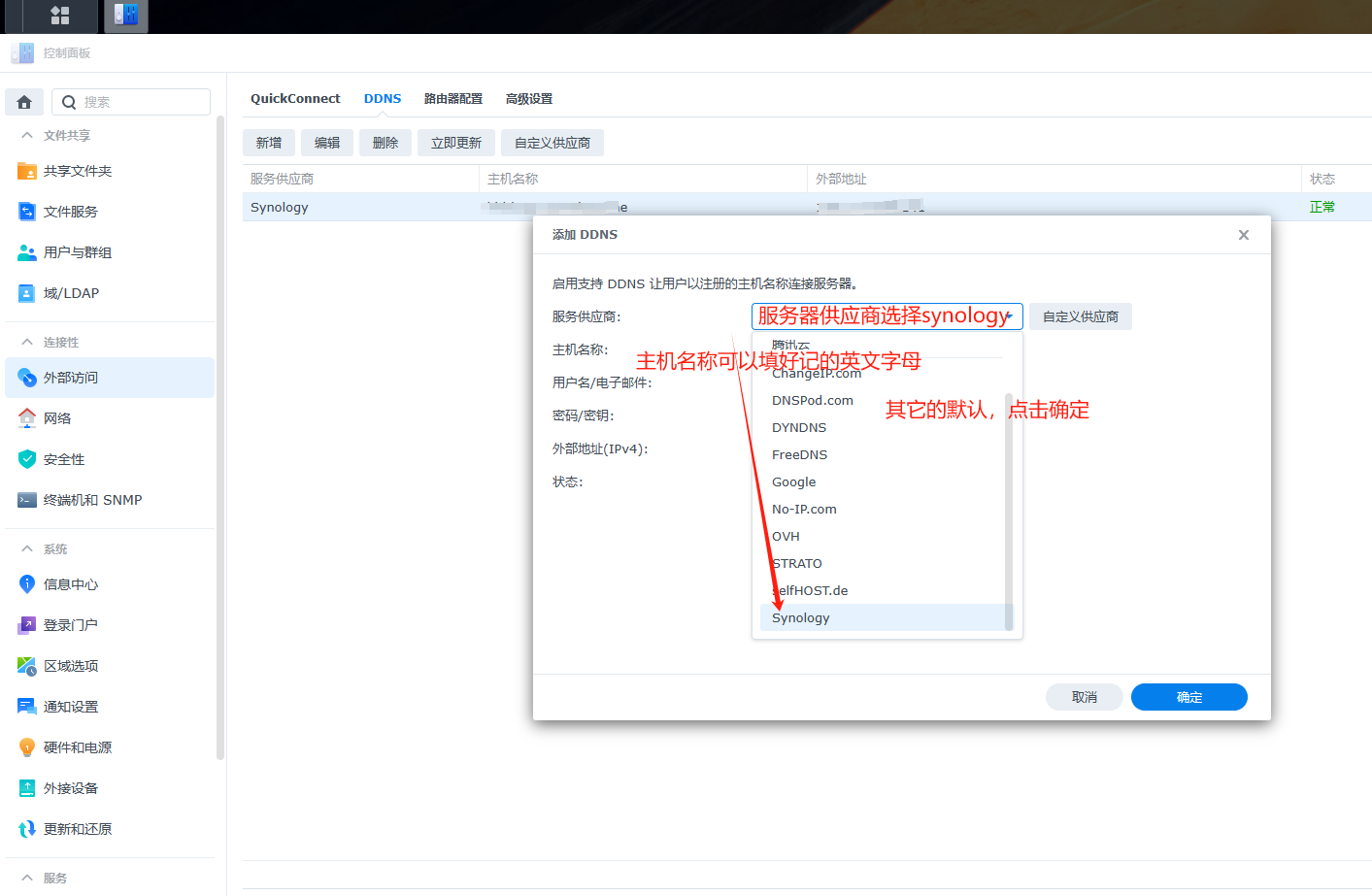This screenshot has height=896, width=1372.
Task: Collapse the System (系统) section
Action: pyautogui.click(x=27, y=549)
